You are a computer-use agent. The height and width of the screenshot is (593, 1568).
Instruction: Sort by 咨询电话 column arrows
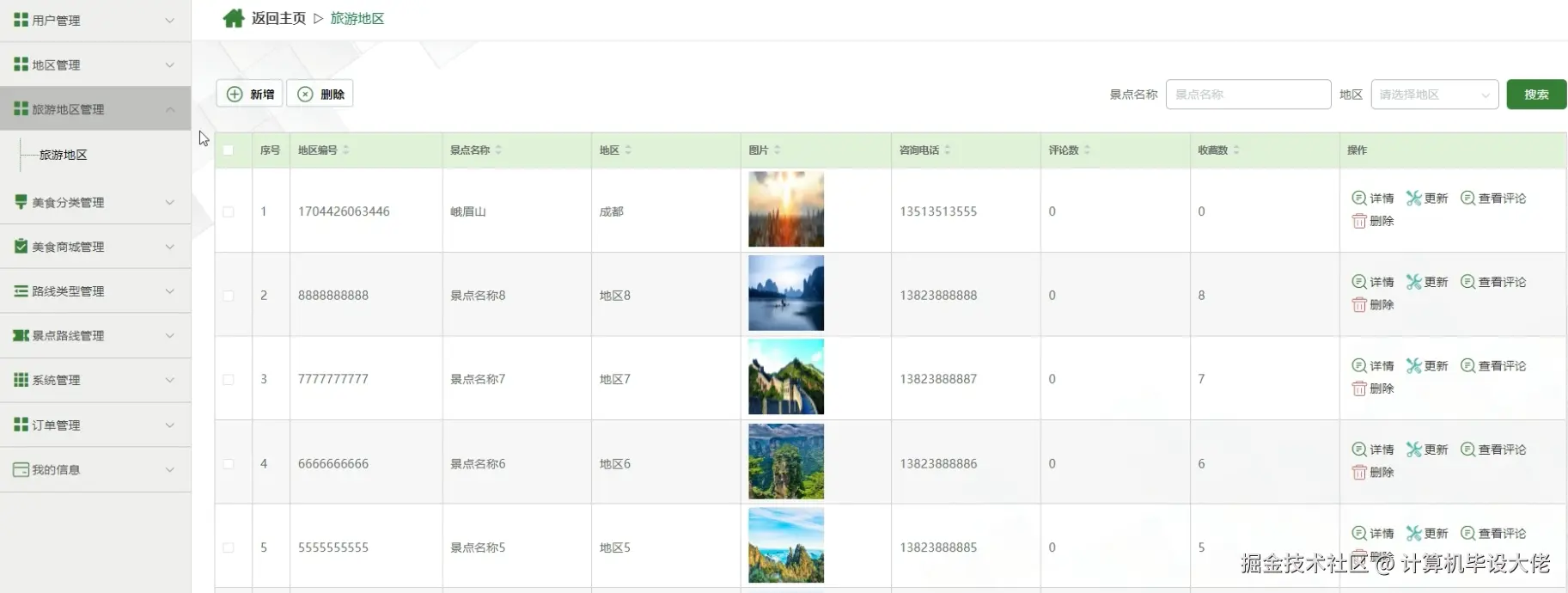click(947, 150)
